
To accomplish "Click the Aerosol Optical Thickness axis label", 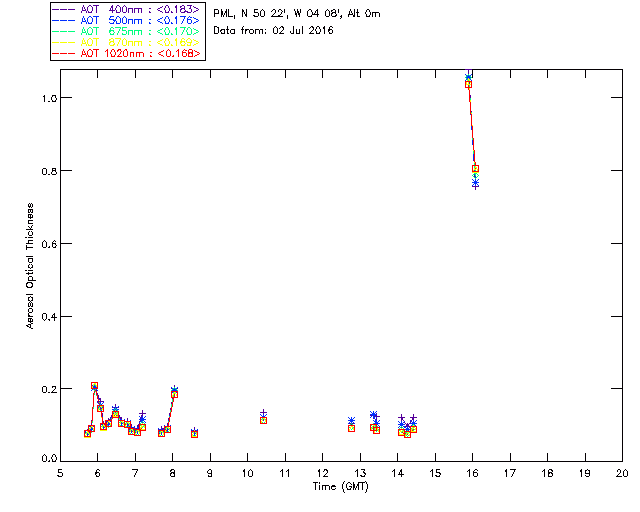I will (x=30, y=265).
